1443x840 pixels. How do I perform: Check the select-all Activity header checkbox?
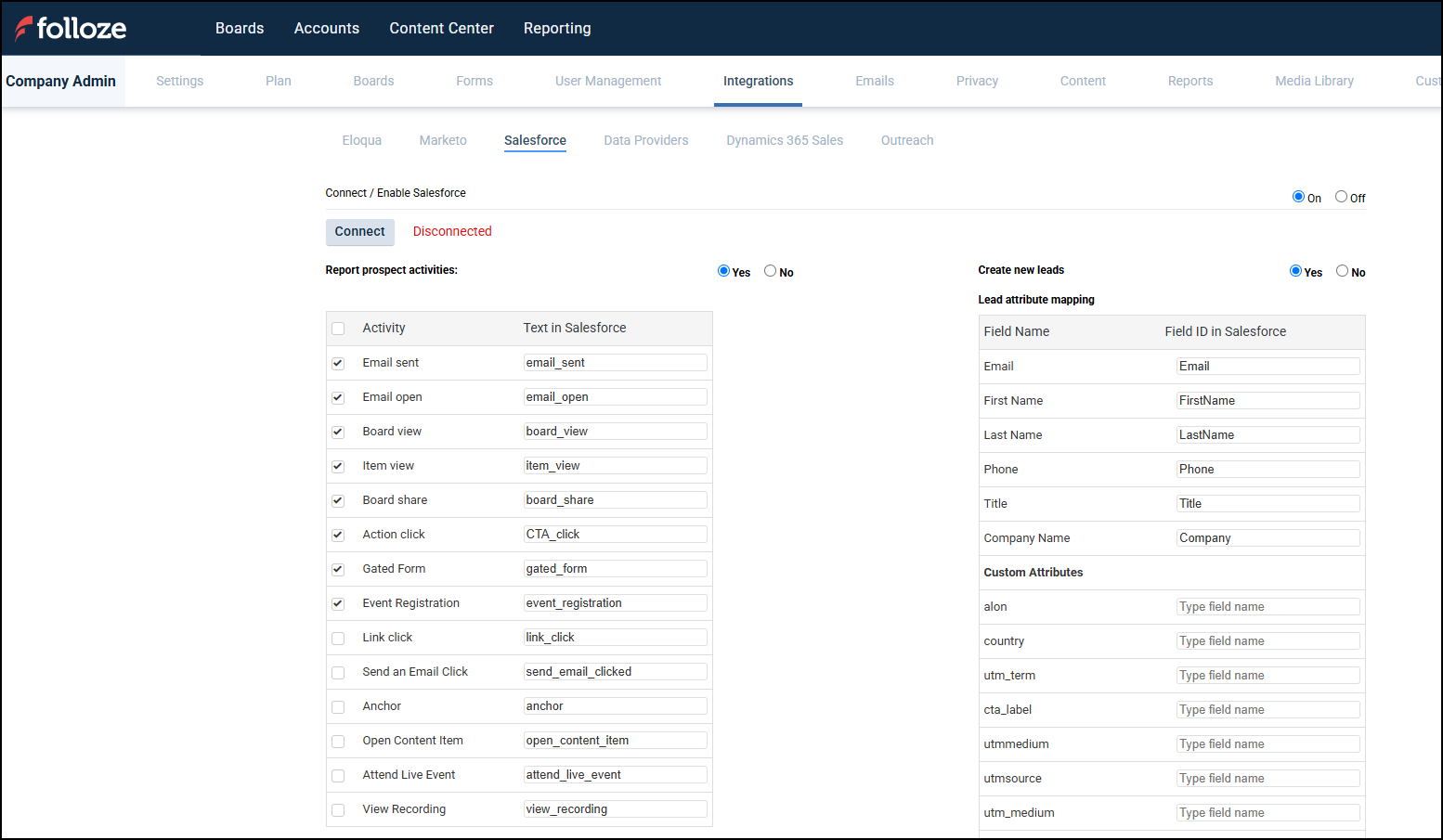click(338, 329)
